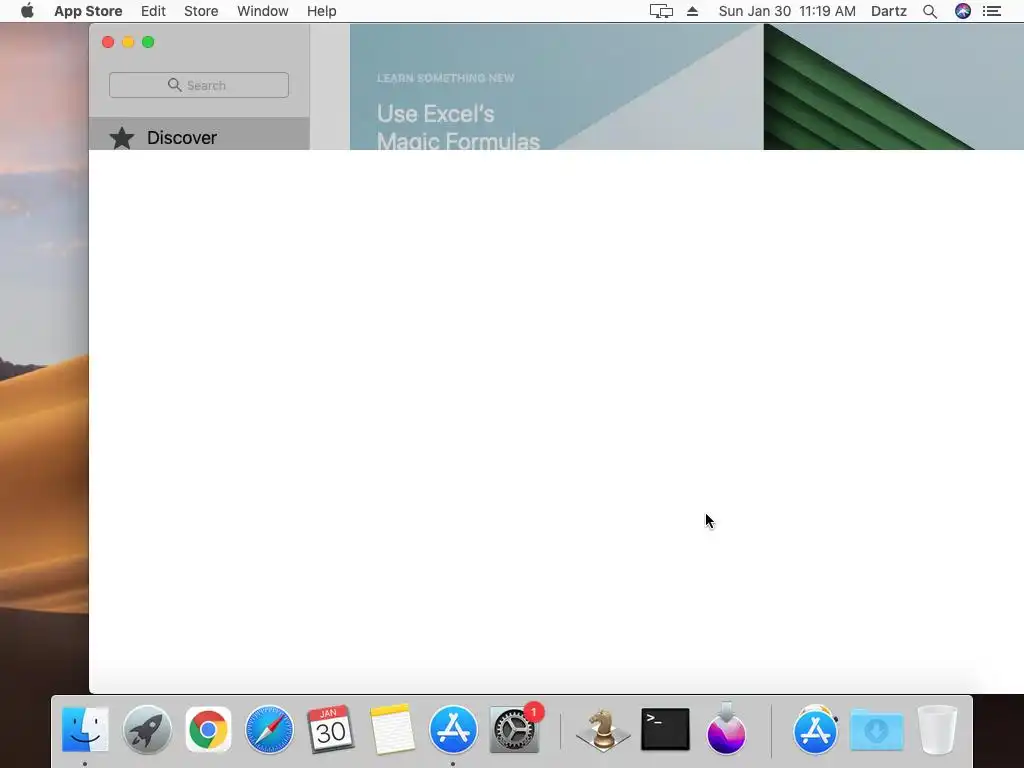Screen dimensions: 1024x768
Task: Open Terminal from the Dock
Action: 665,729
